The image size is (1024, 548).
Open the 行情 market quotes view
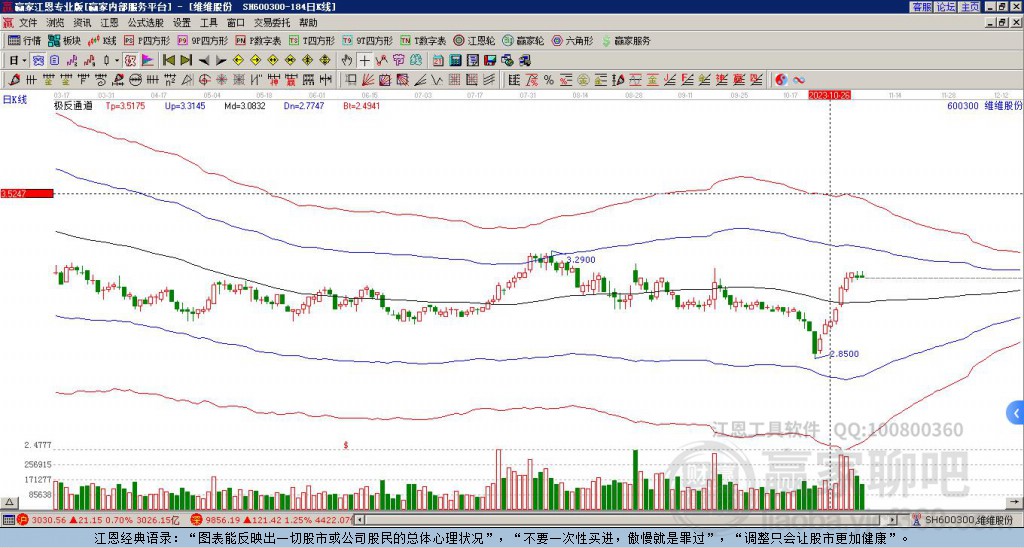coord(25,40)
